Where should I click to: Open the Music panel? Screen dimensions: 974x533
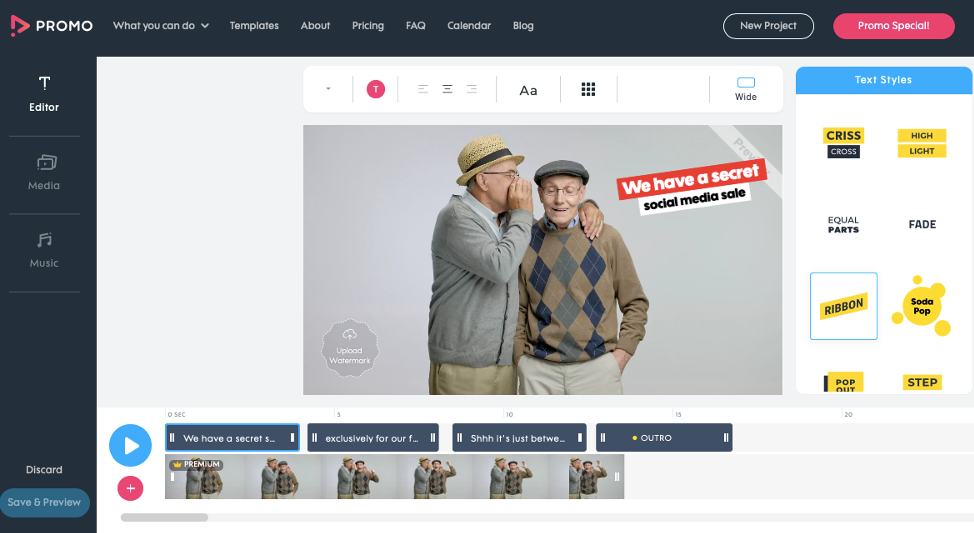[x=44, y=250]
